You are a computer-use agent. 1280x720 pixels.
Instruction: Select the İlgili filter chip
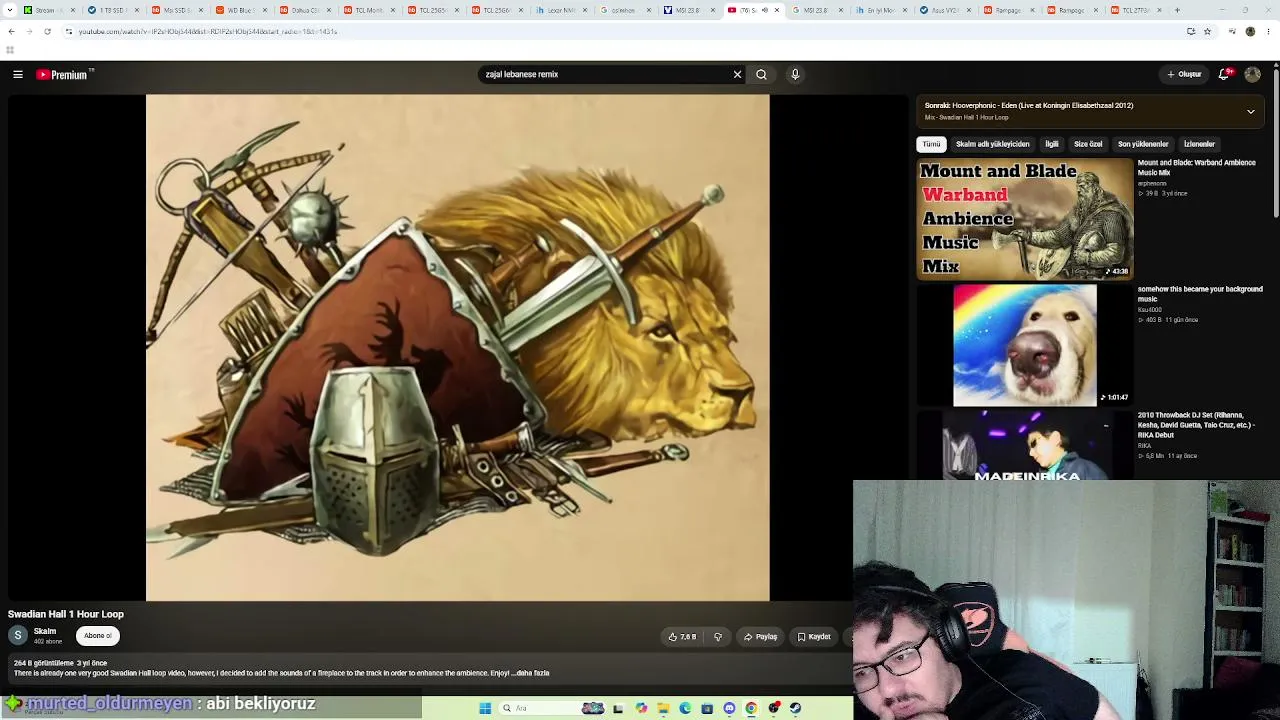tap(1051, 144)
